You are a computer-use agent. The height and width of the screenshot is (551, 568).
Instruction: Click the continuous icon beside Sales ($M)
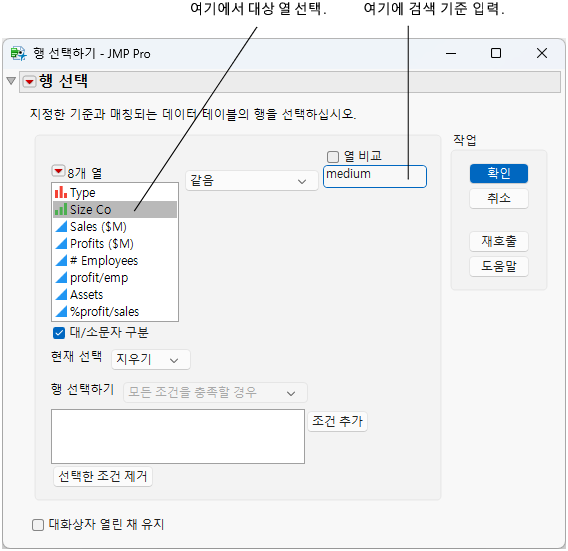coord(61,226)
